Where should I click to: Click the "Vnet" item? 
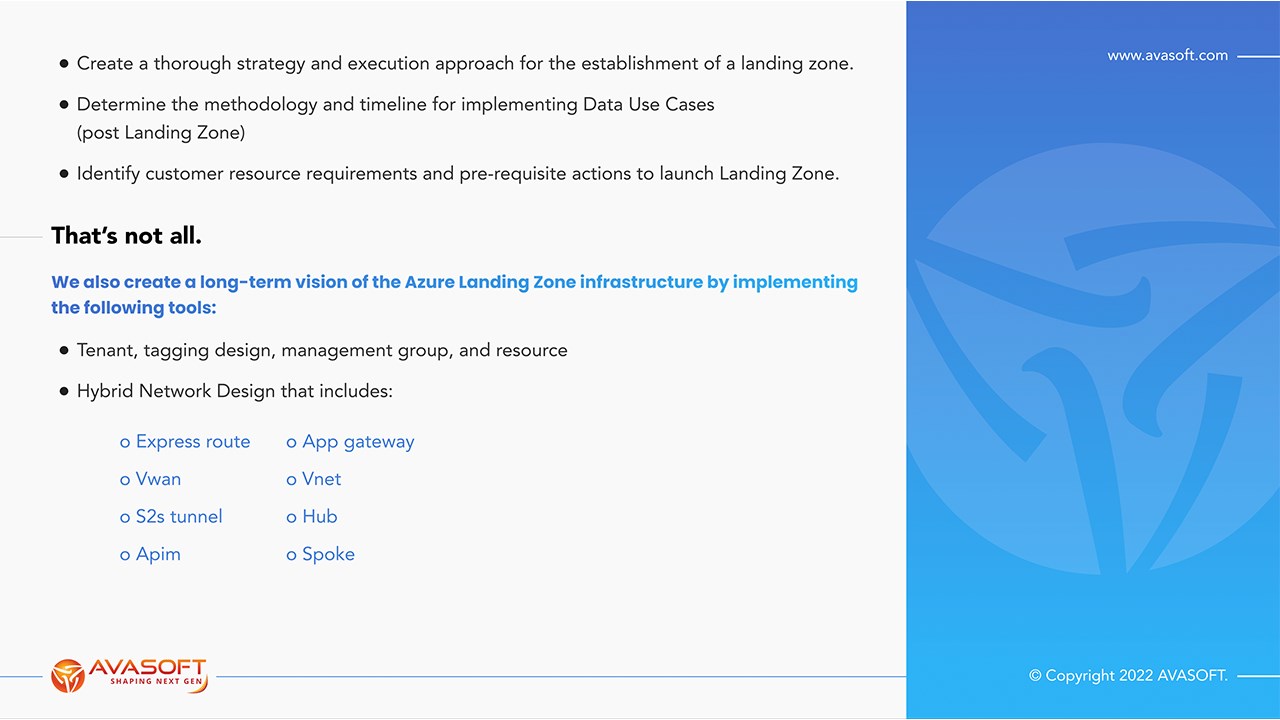coord(314,479)
